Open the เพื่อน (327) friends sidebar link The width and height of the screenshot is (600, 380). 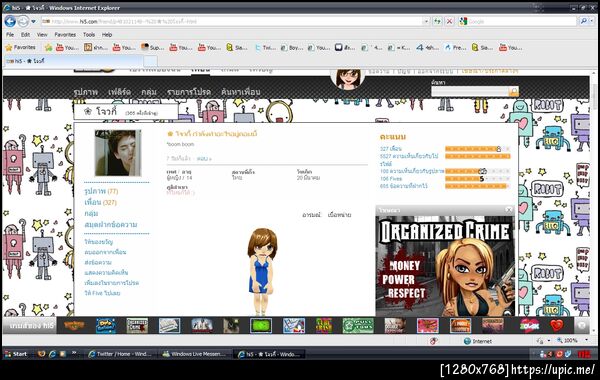point(100,202)
